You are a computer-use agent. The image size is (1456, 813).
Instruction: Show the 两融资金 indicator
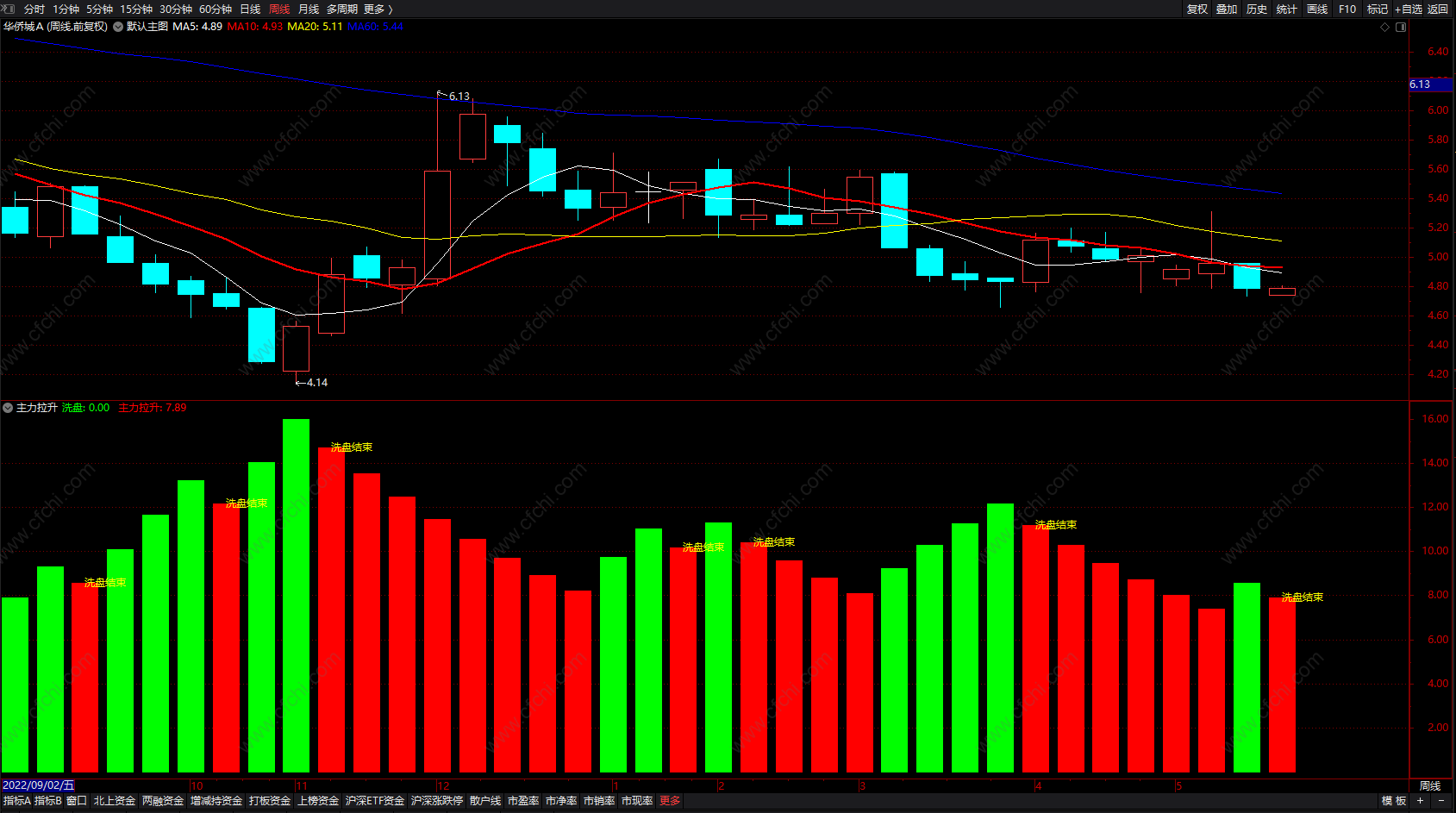tap(163, 801)
